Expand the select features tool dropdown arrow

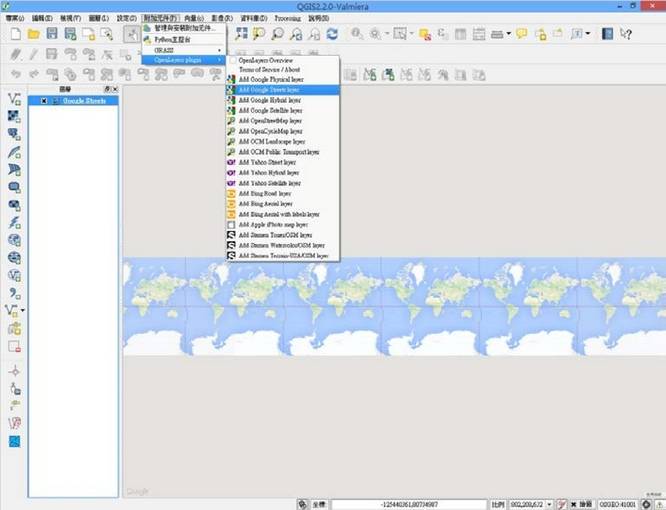coord(411,34)
